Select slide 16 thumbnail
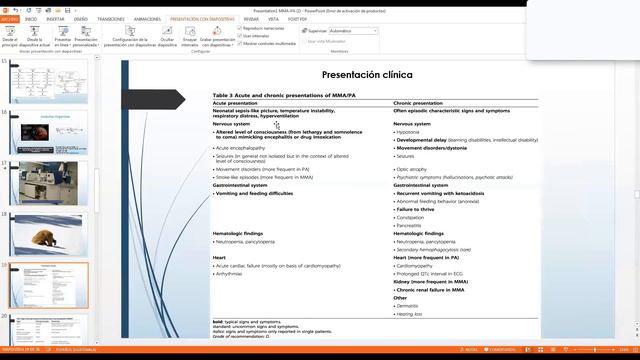Image resolution: width=640 pixels, height=360 pixels. tap(49, 132)
